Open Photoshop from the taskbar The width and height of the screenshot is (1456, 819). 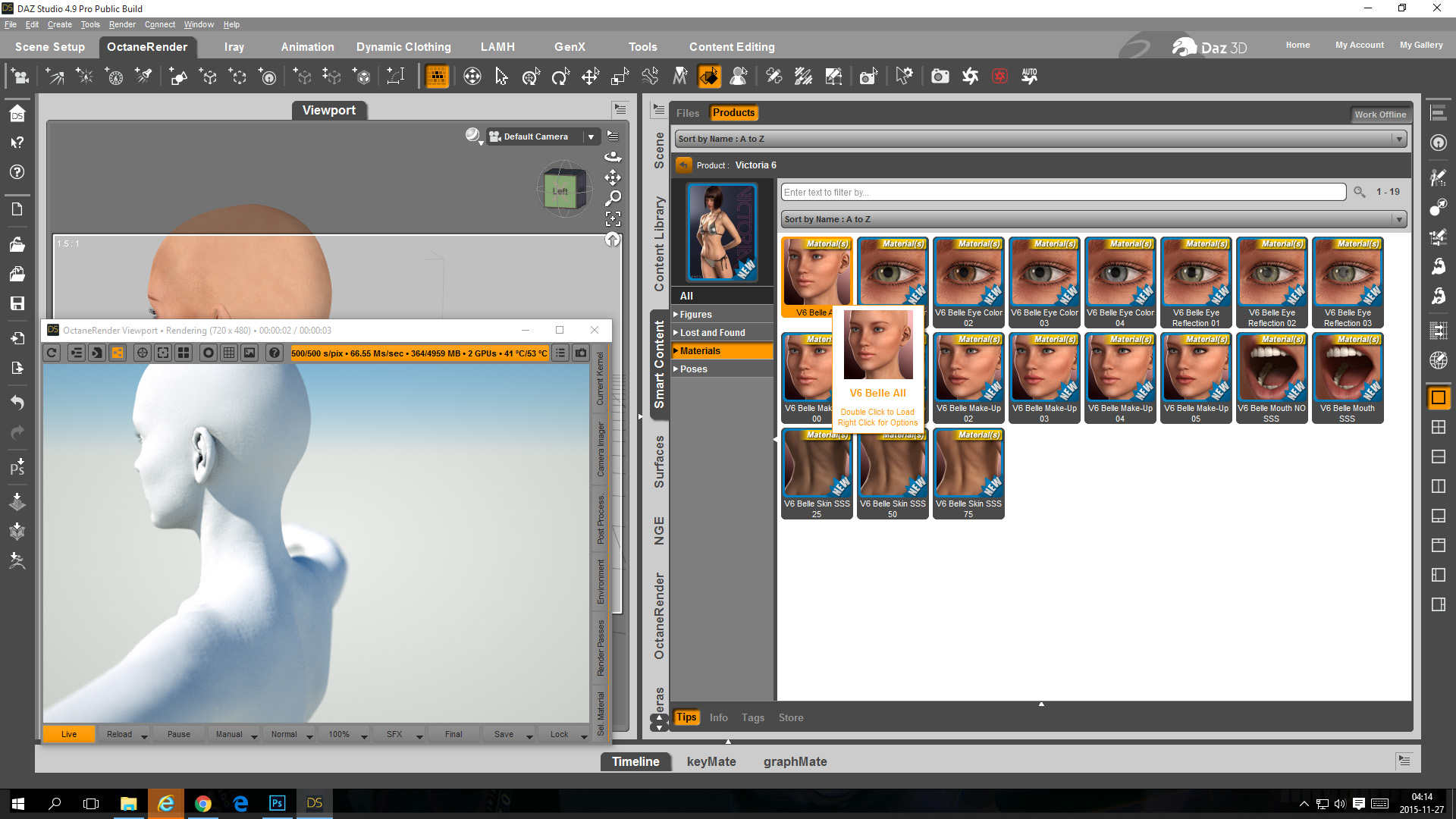[277, 804]
